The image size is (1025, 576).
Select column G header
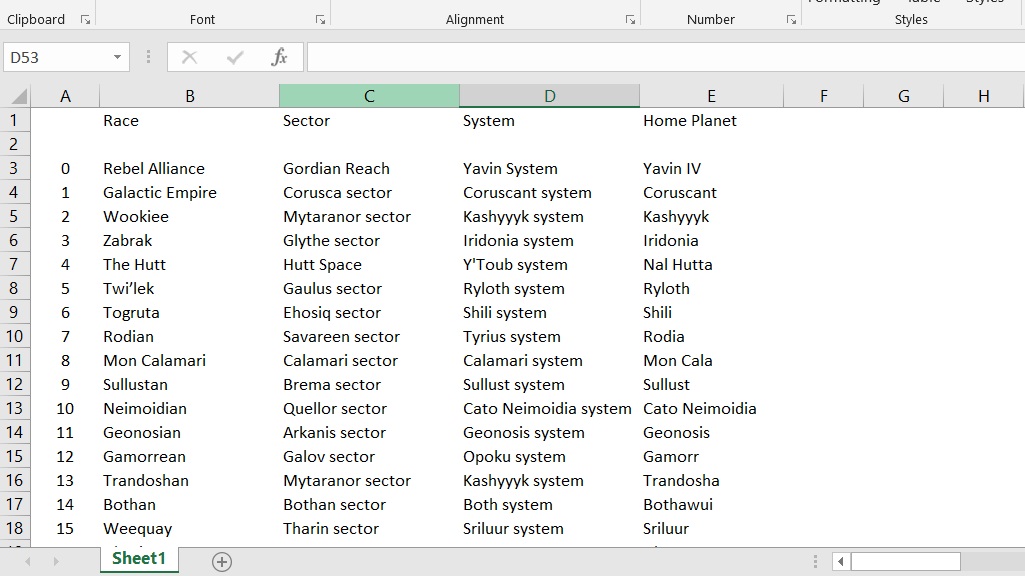tap(903, 96)
